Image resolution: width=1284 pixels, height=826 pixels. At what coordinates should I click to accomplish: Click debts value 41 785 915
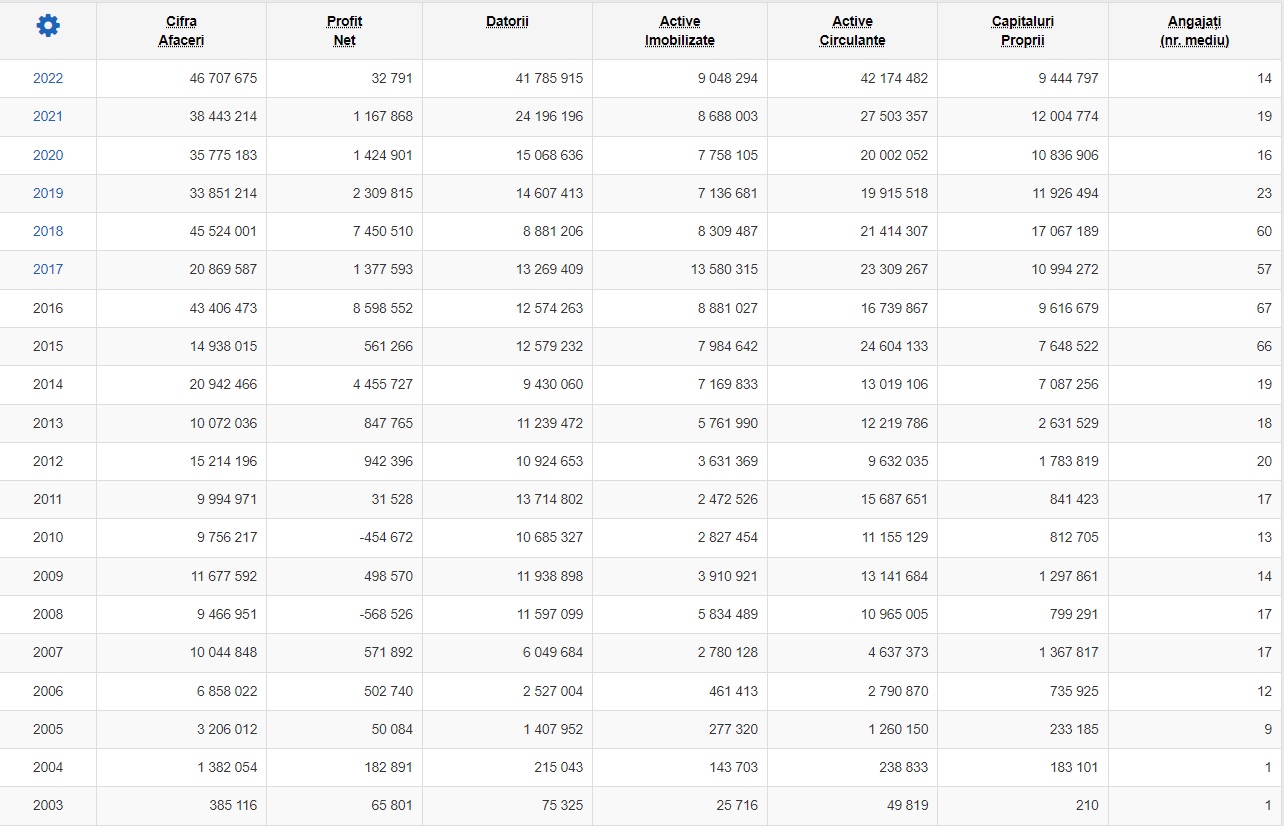coord(550,78)
